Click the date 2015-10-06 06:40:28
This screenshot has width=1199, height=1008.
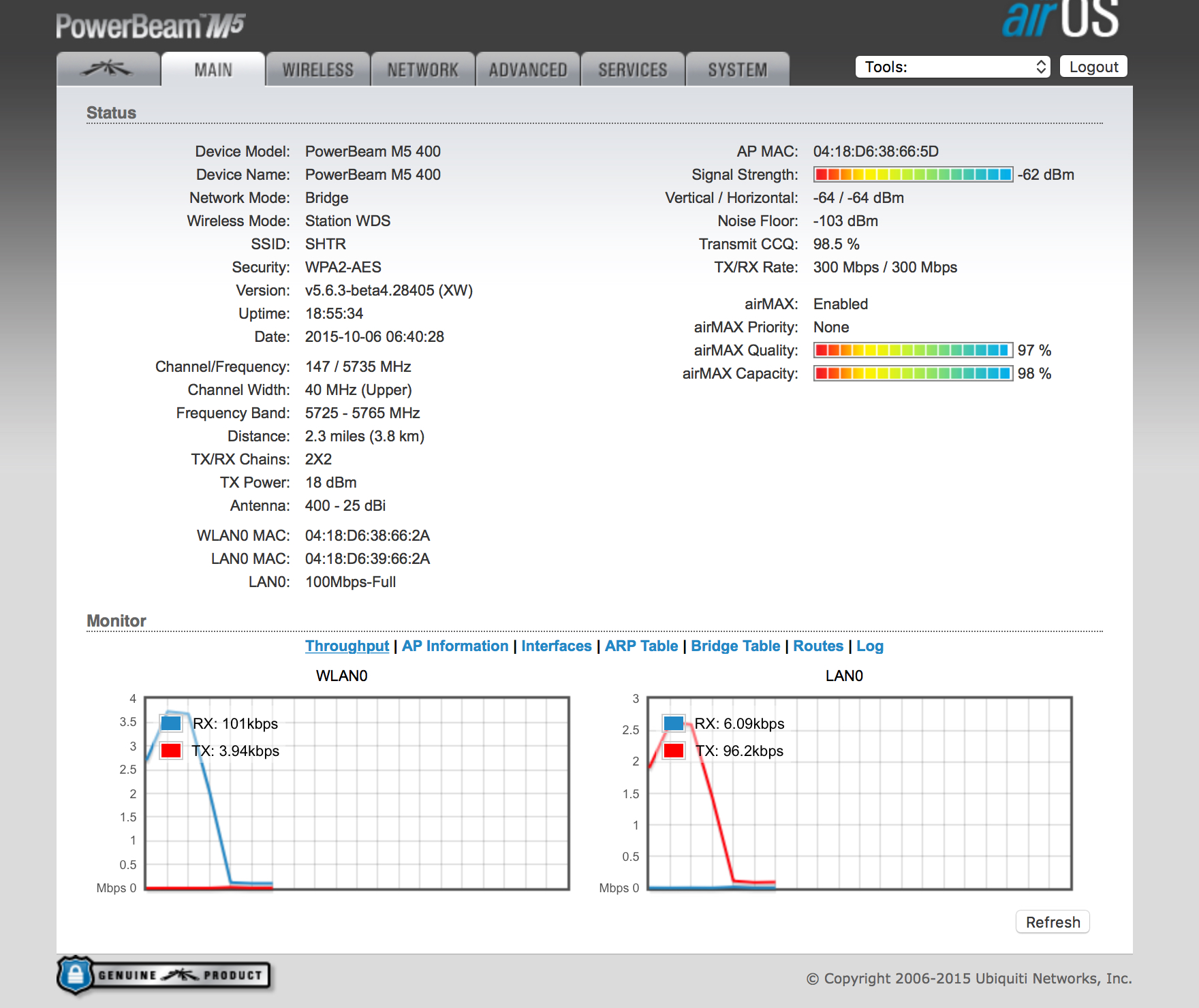375,336
